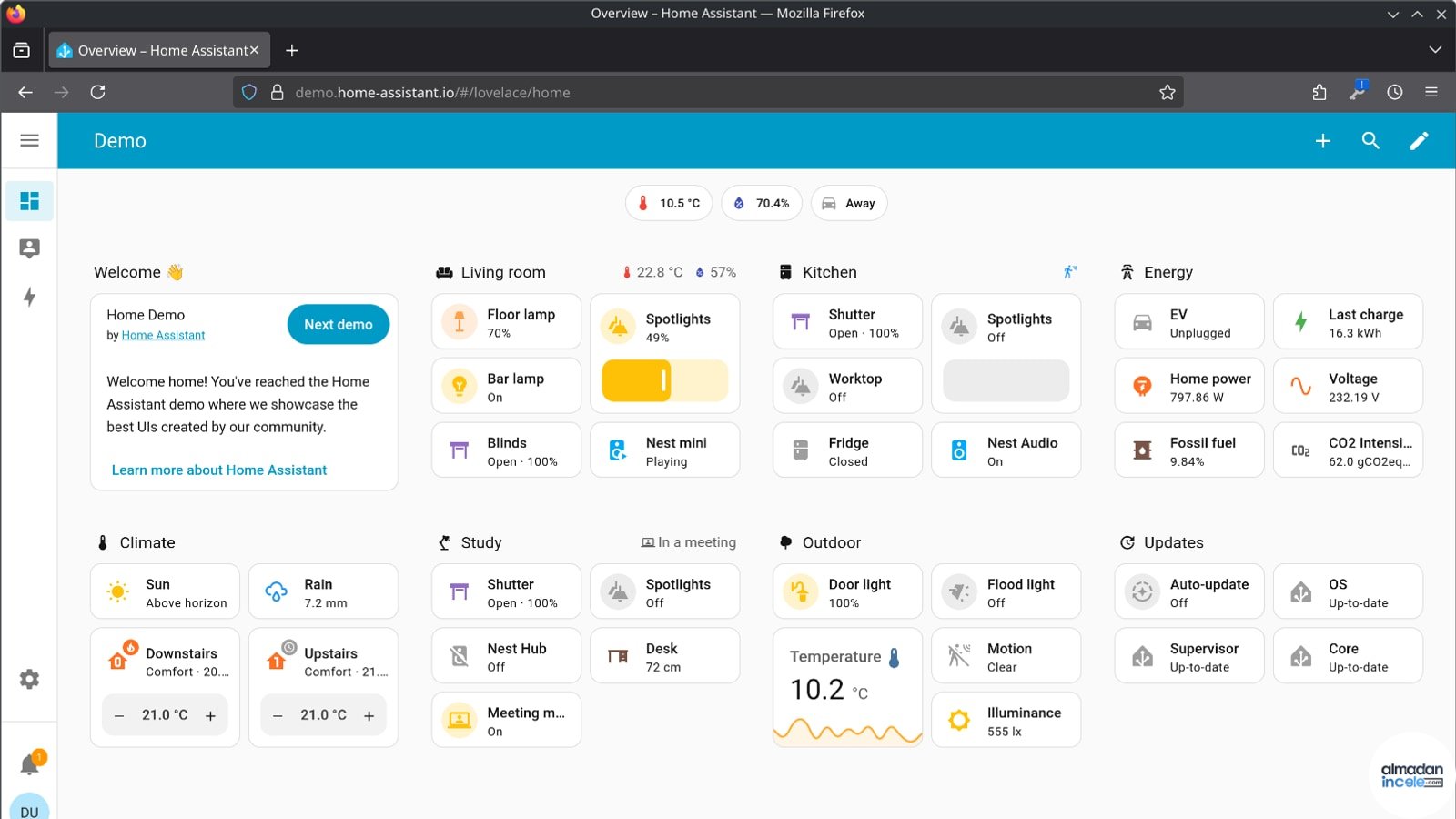1456x819 pixels.
Task: Toggle the Flood light icon
Action: [959, 591]
